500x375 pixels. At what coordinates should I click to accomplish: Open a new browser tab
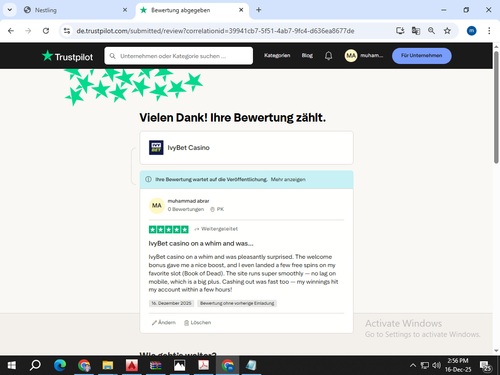(259, 10)
